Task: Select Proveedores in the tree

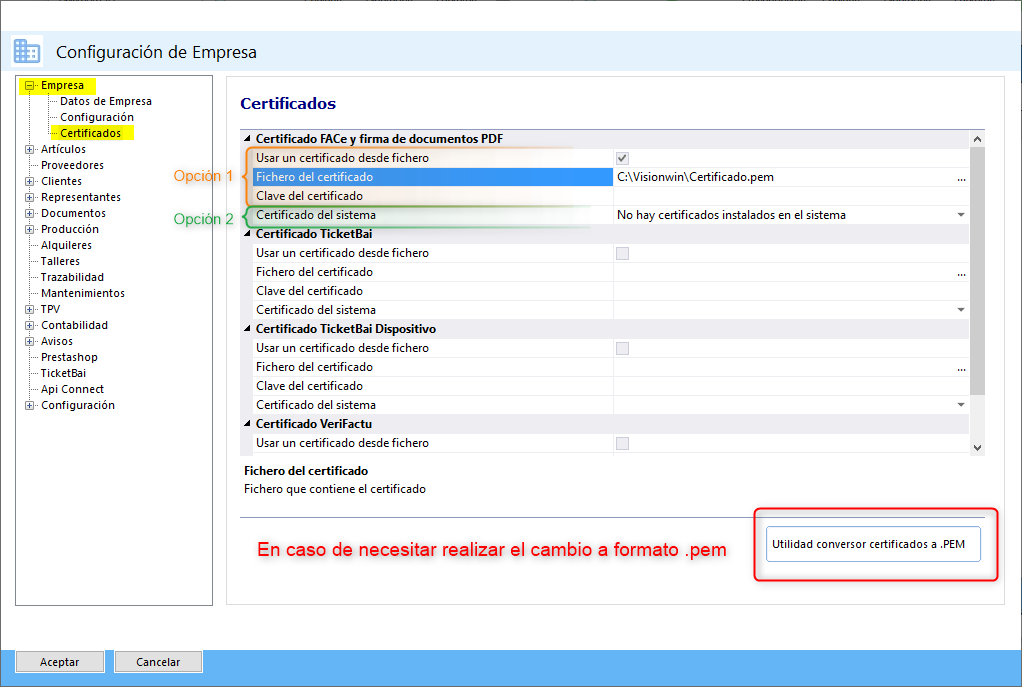Action: pos(72,165)
